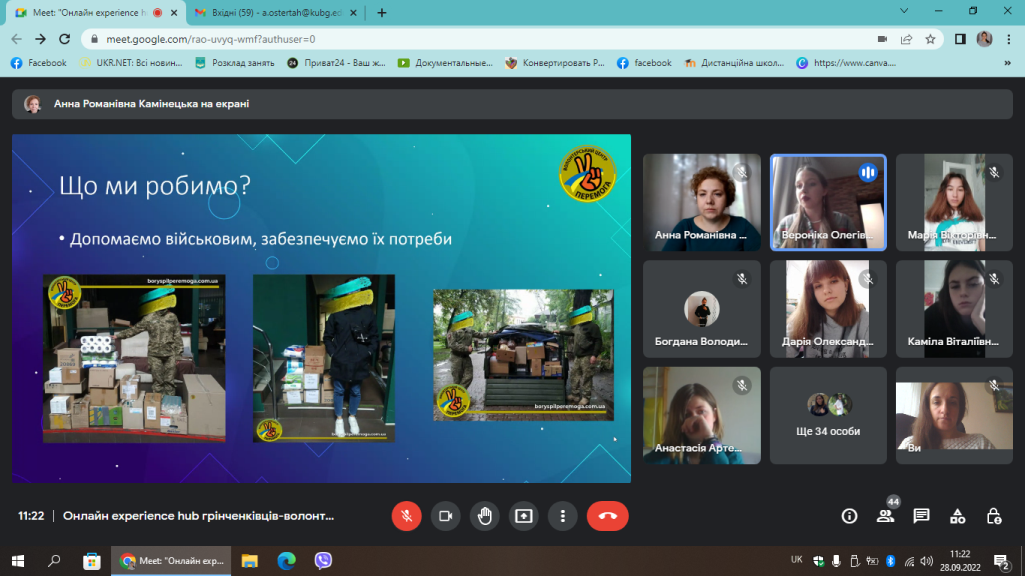
Task: Open system volume control in tray
Action: click(926, 561)
